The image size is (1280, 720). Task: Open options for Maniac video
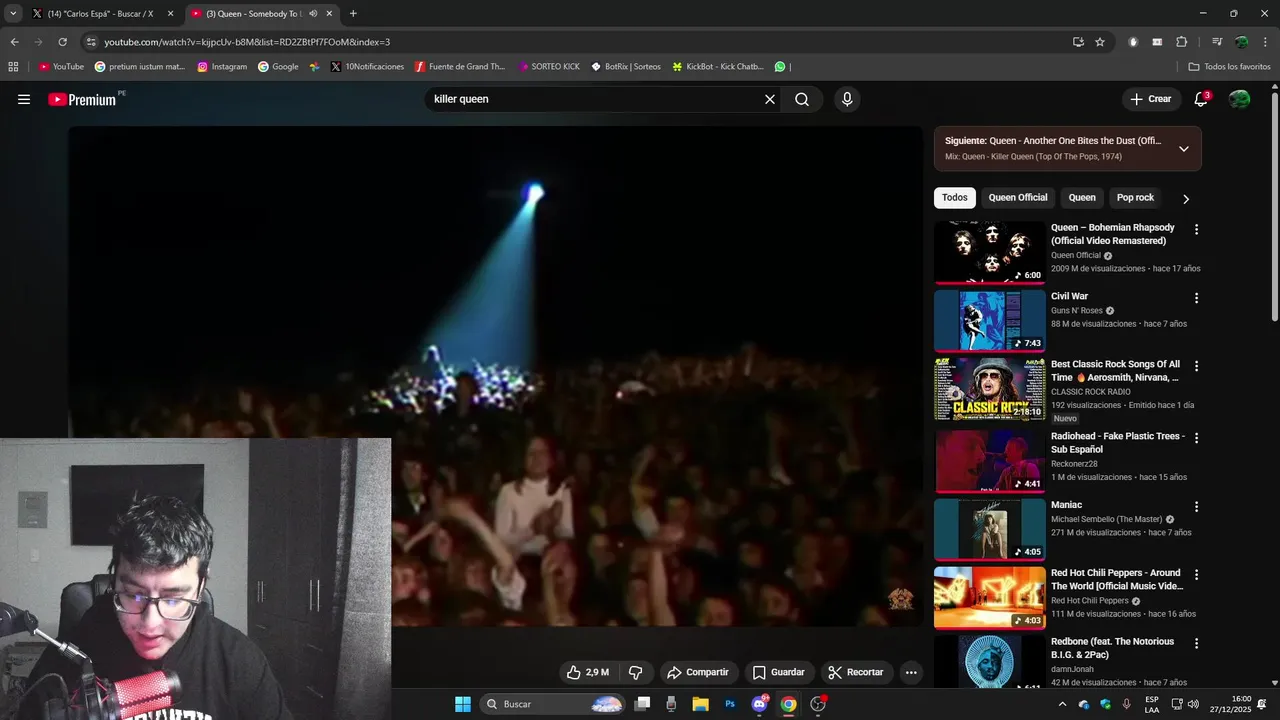tap(1196, 506)
